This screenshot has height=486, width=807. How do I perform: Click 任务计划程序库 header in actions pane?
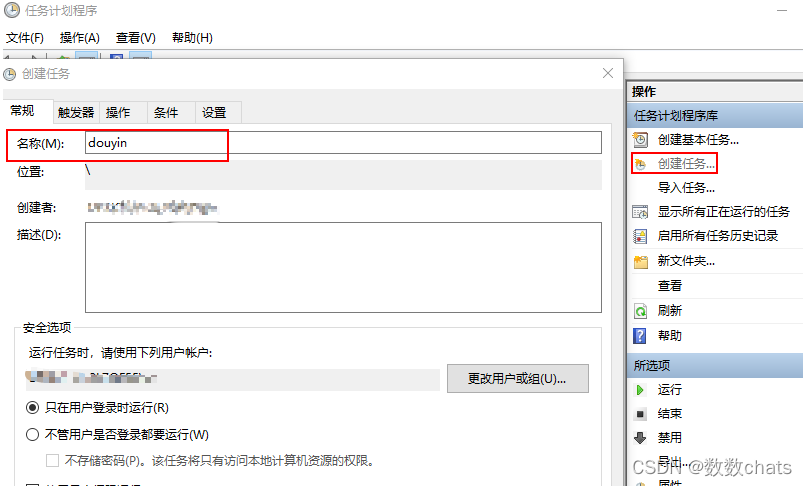coord(714,115)
